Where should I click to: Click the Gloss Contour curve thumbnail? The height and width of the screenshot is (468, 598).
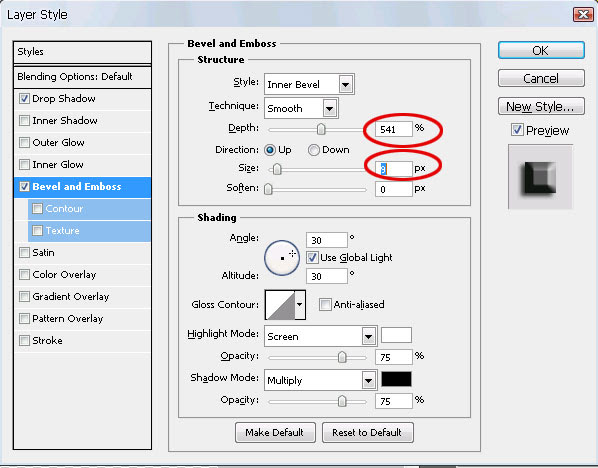coord(280,305)
